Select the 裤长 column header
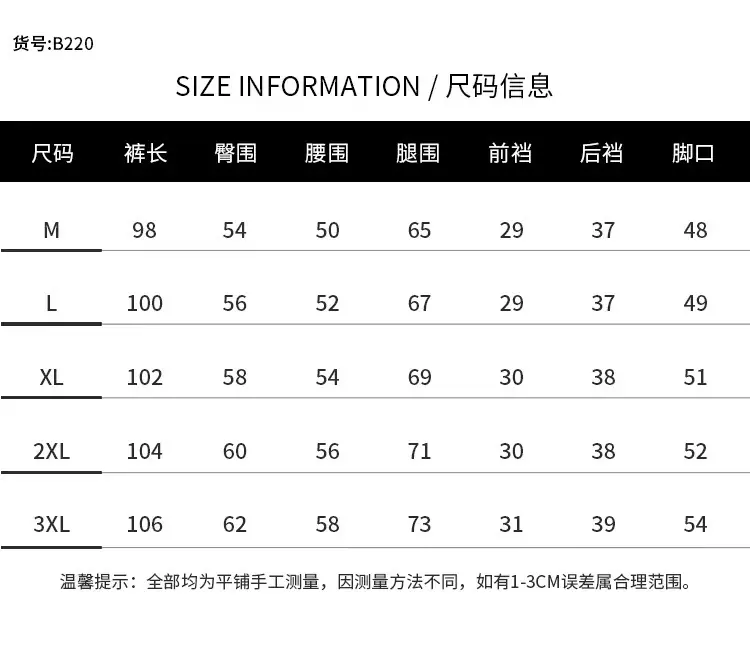This screenshot has width=750, height=659. (145, 154)
